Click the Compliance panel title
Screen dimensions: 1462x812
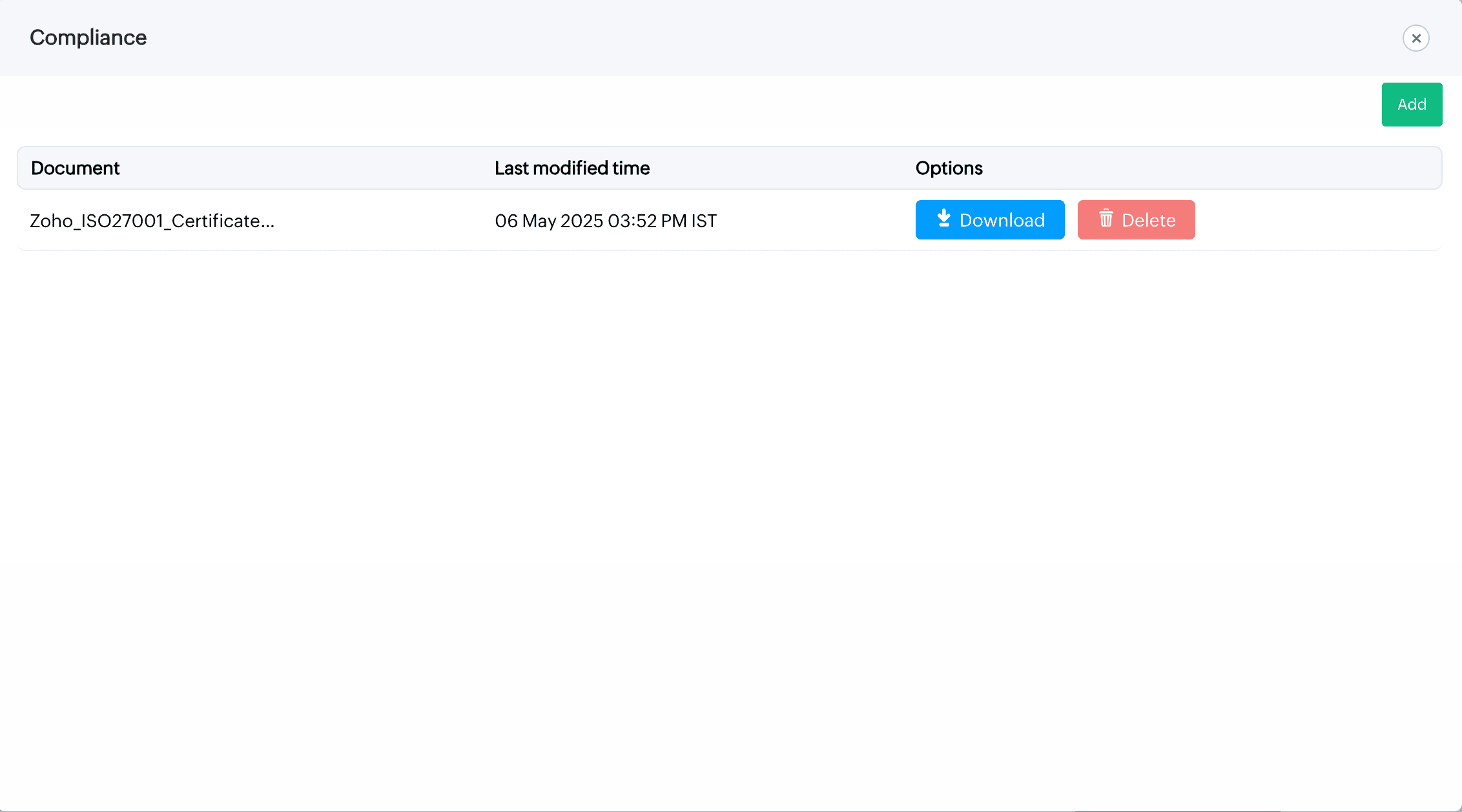(88, 37)
